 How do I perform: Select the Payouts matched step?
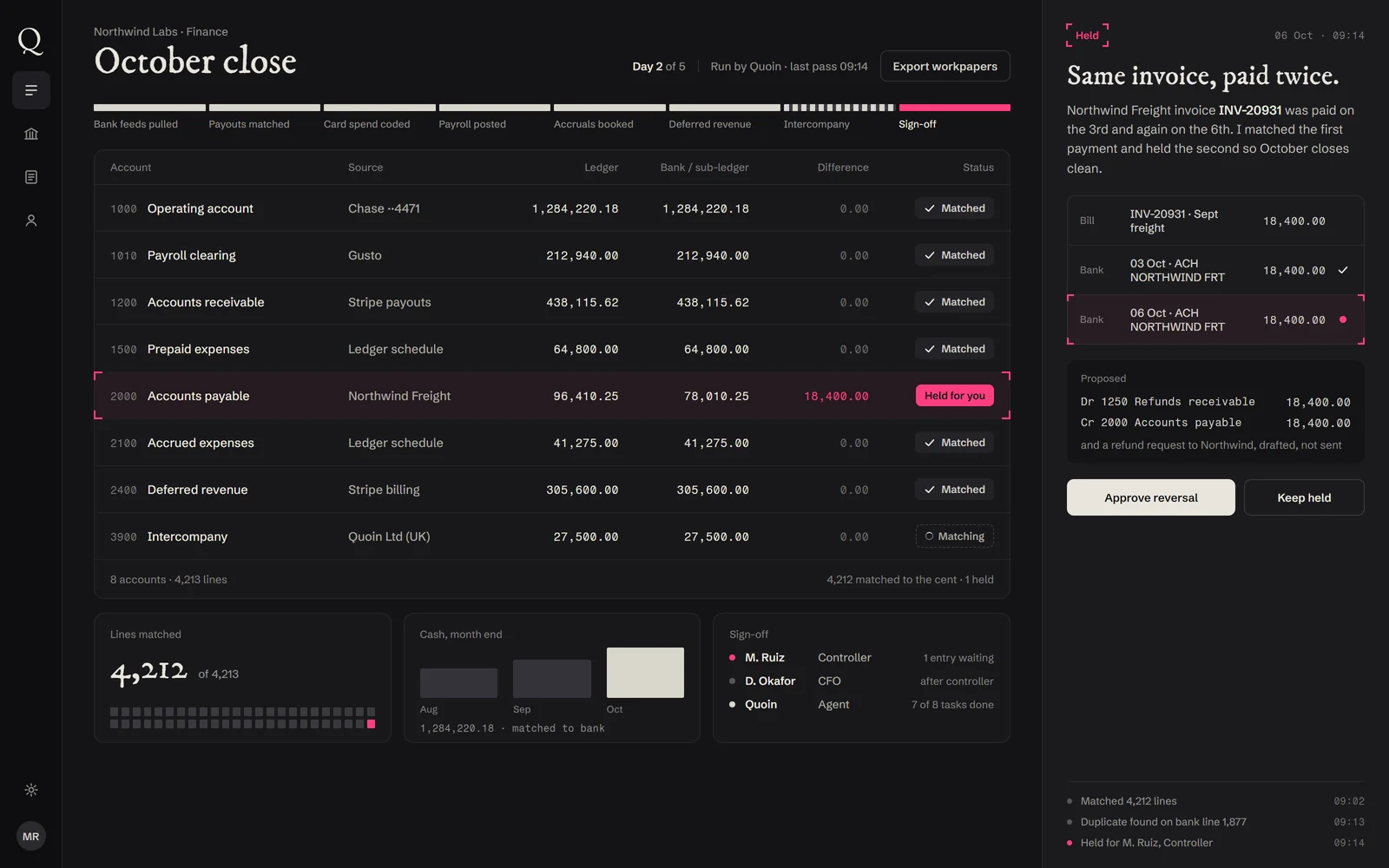(x=264, y=116)
